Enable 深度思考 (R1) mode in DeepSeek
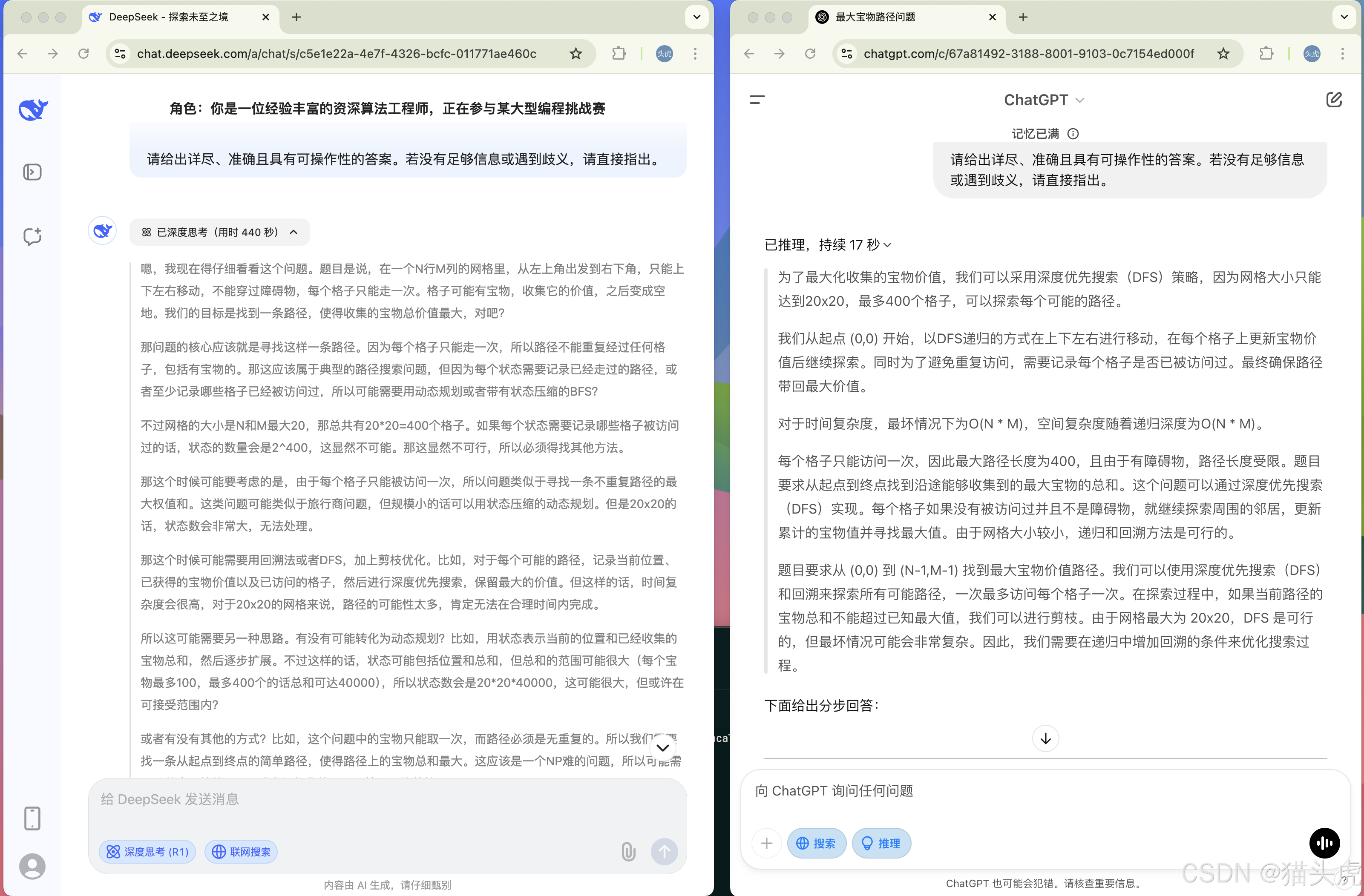Screen dimensions: 1364x896 coord(147,852)
